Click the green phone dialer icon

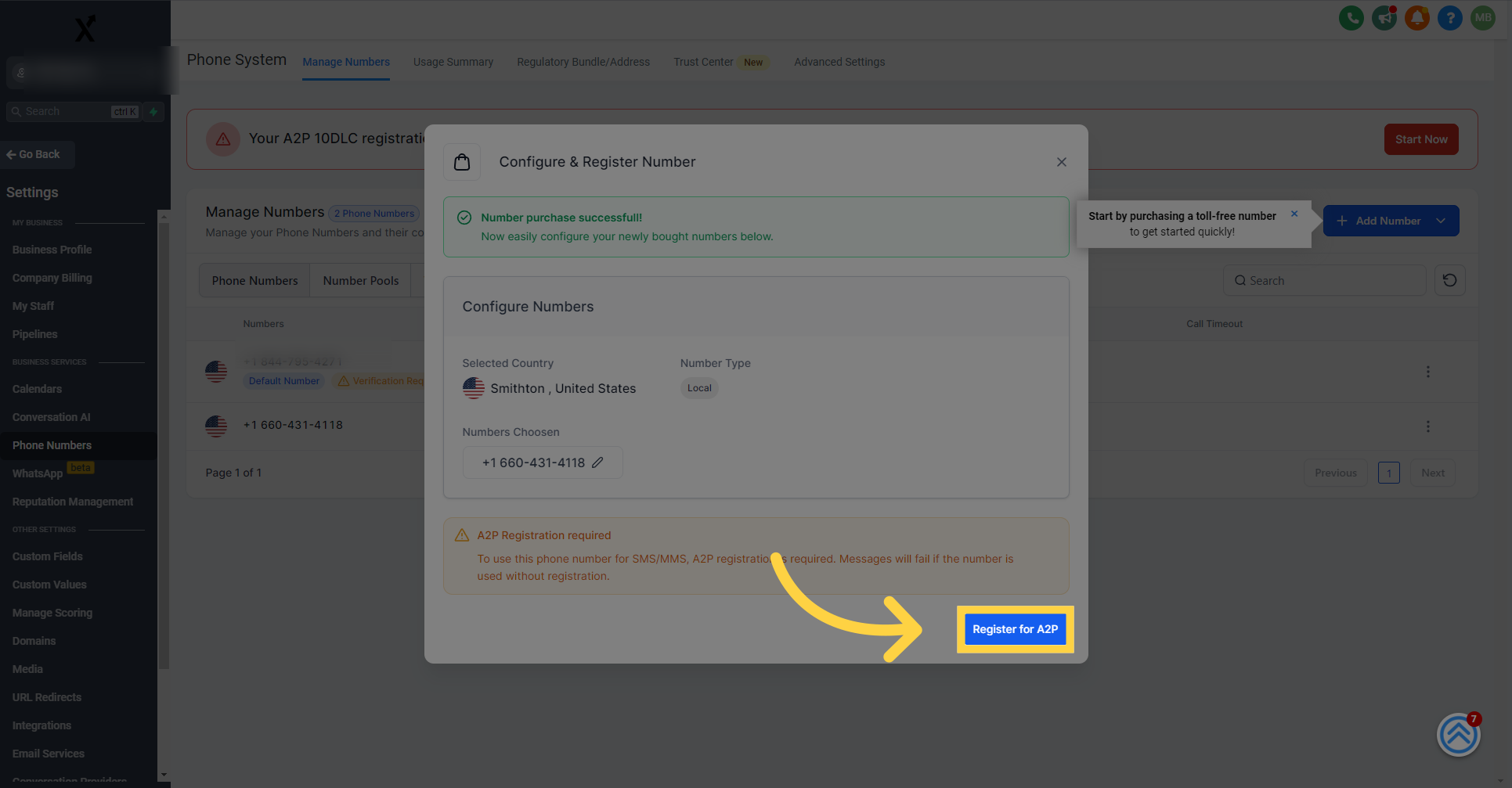point(1351,18)
